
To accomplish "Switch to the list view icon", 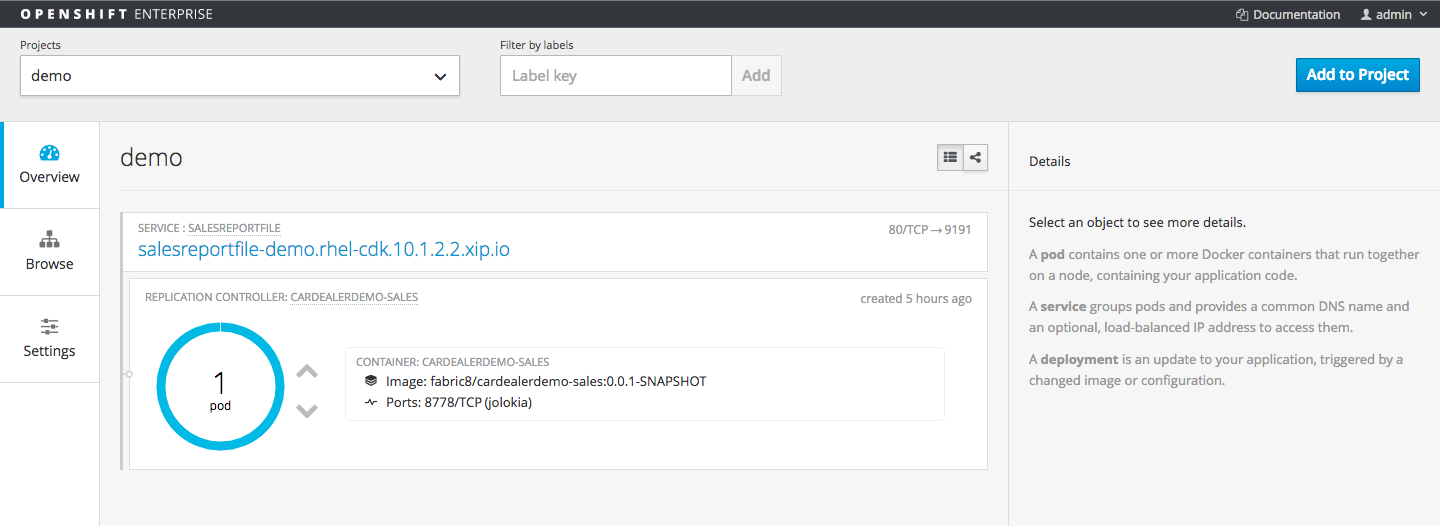I will pyautogui.click(x=950, y=157).
